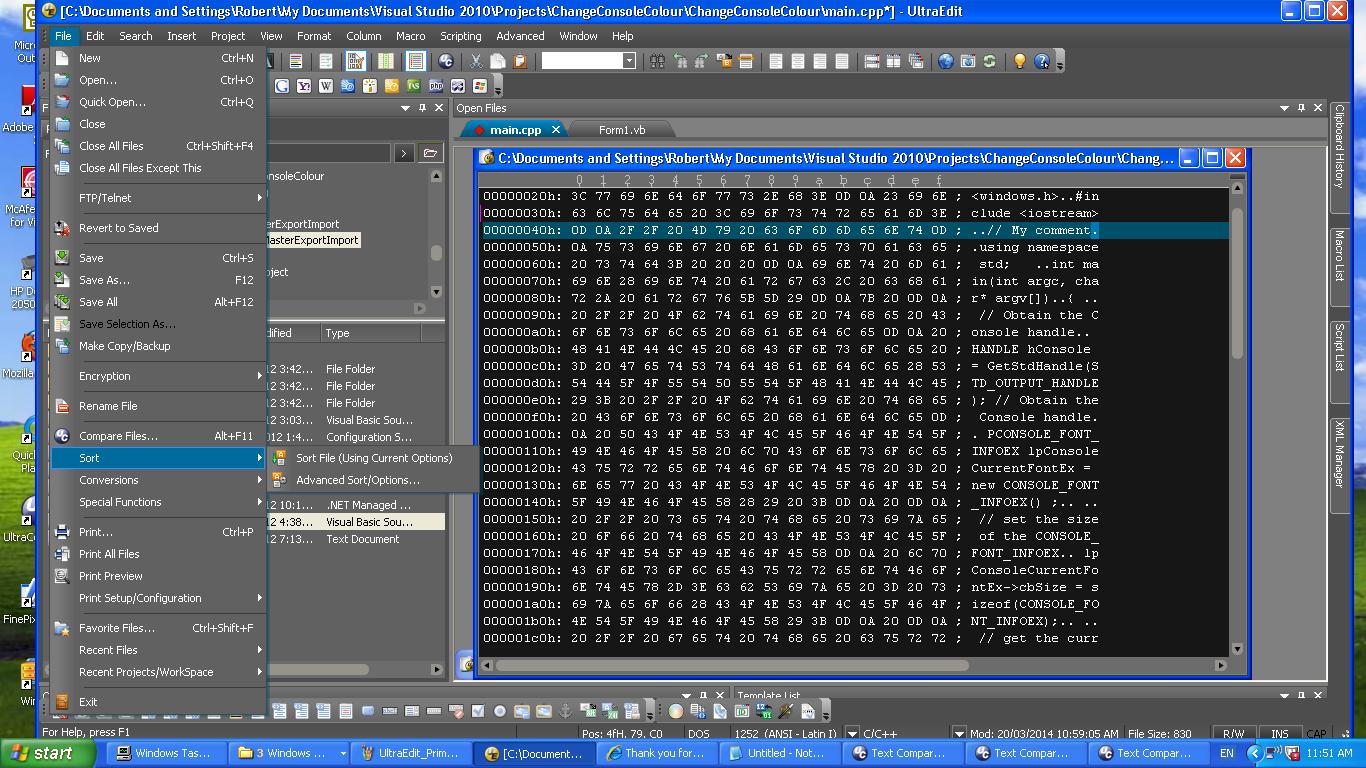Viewport: 1366px width, 768px height.
Task: Click the PHP toolbar icon
Action: tap(436, 87)
